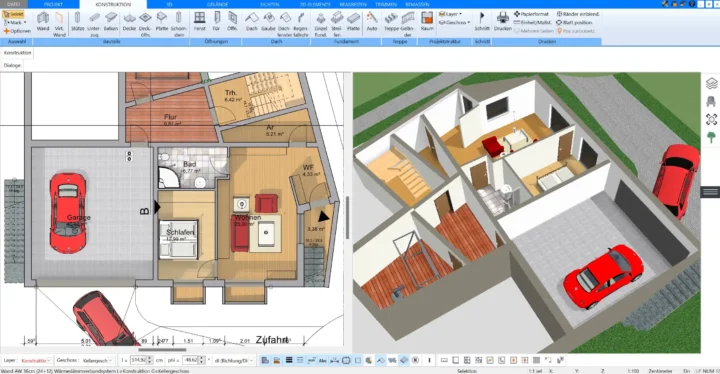Open the tools wrench icon in title bar

(664, 4)
